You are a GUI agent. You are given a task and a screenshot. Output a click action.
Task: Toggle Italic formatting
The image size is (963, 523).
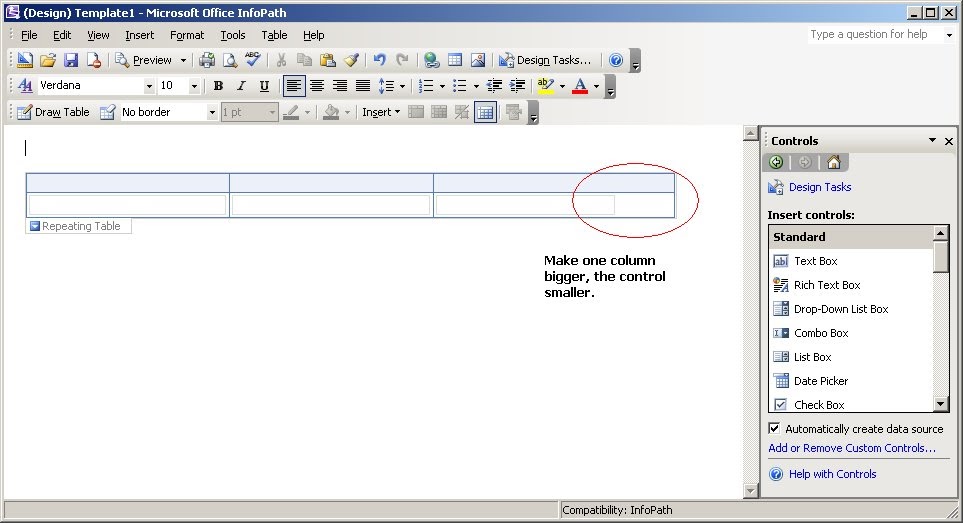coord(241,86)
